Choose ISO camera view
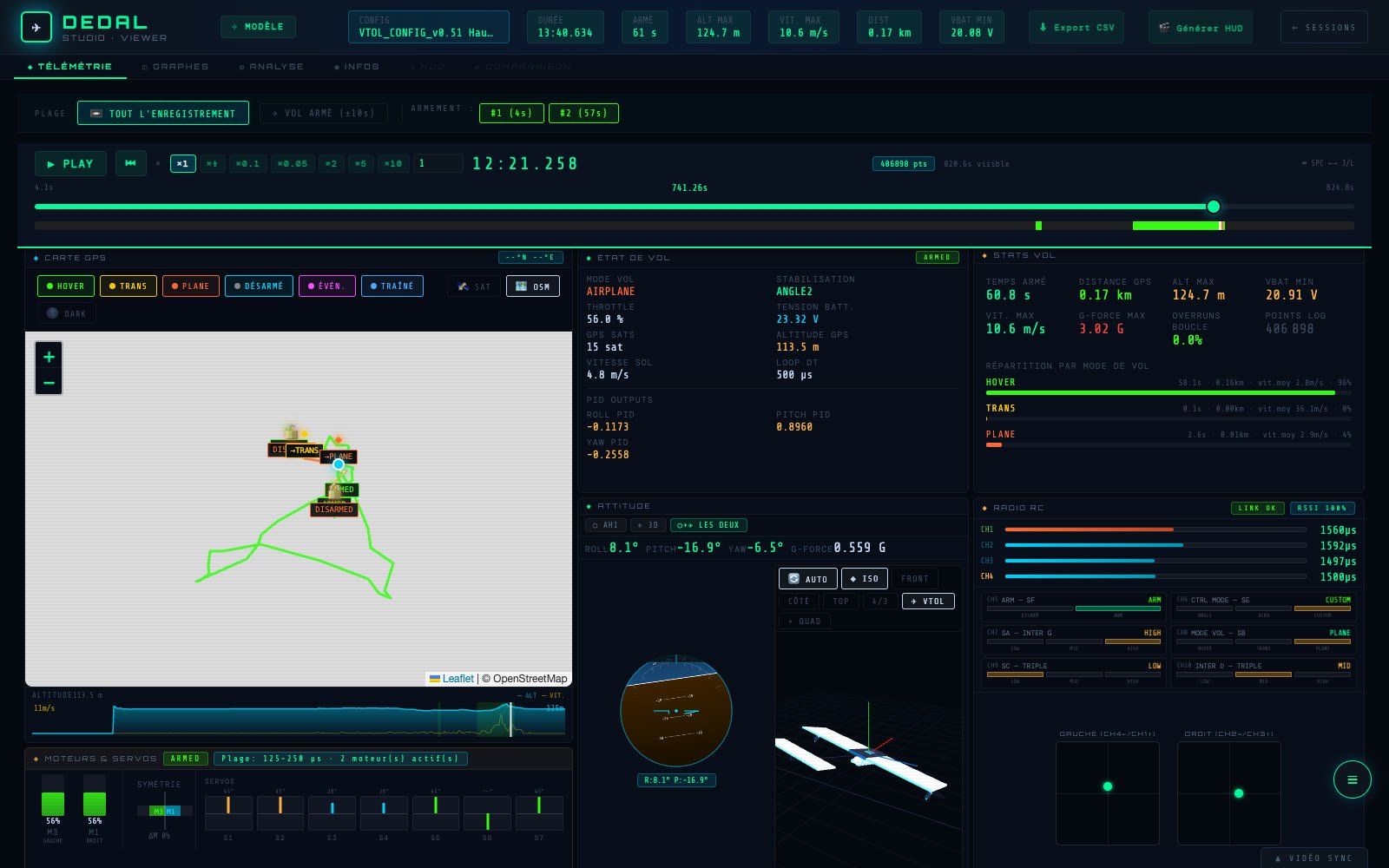 (865, 579)
